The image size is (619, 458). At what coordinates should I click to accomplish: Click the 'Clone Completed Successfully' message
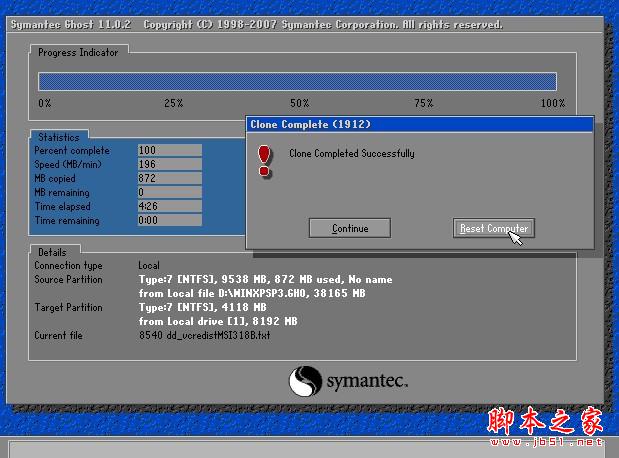tap(352, 153)
